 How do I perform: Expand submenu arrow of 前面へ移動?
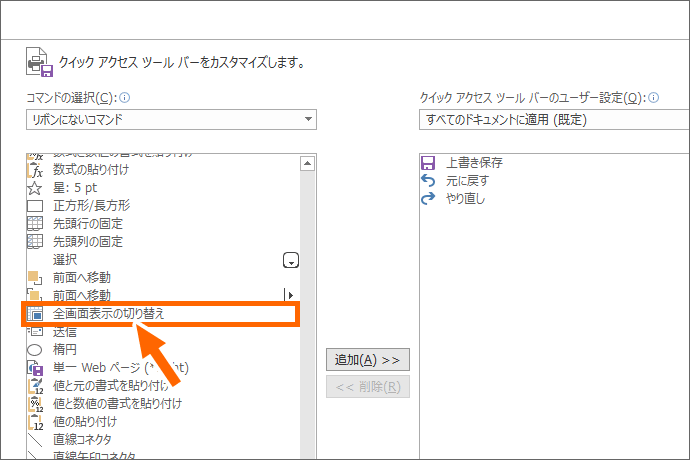[289, 295]
